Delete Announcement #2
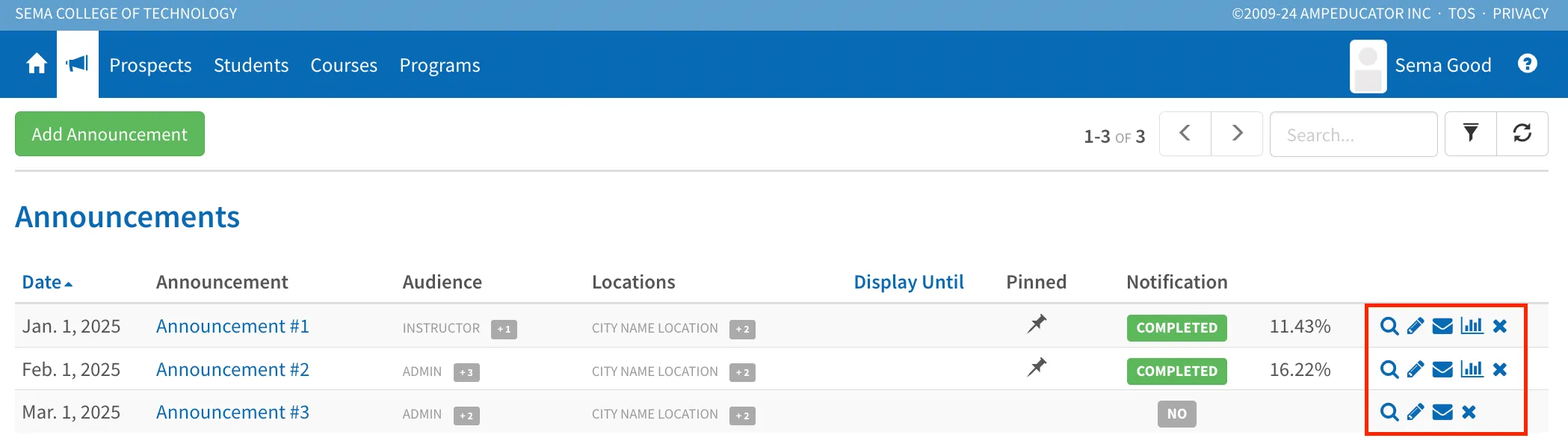 click(1500, 370)
